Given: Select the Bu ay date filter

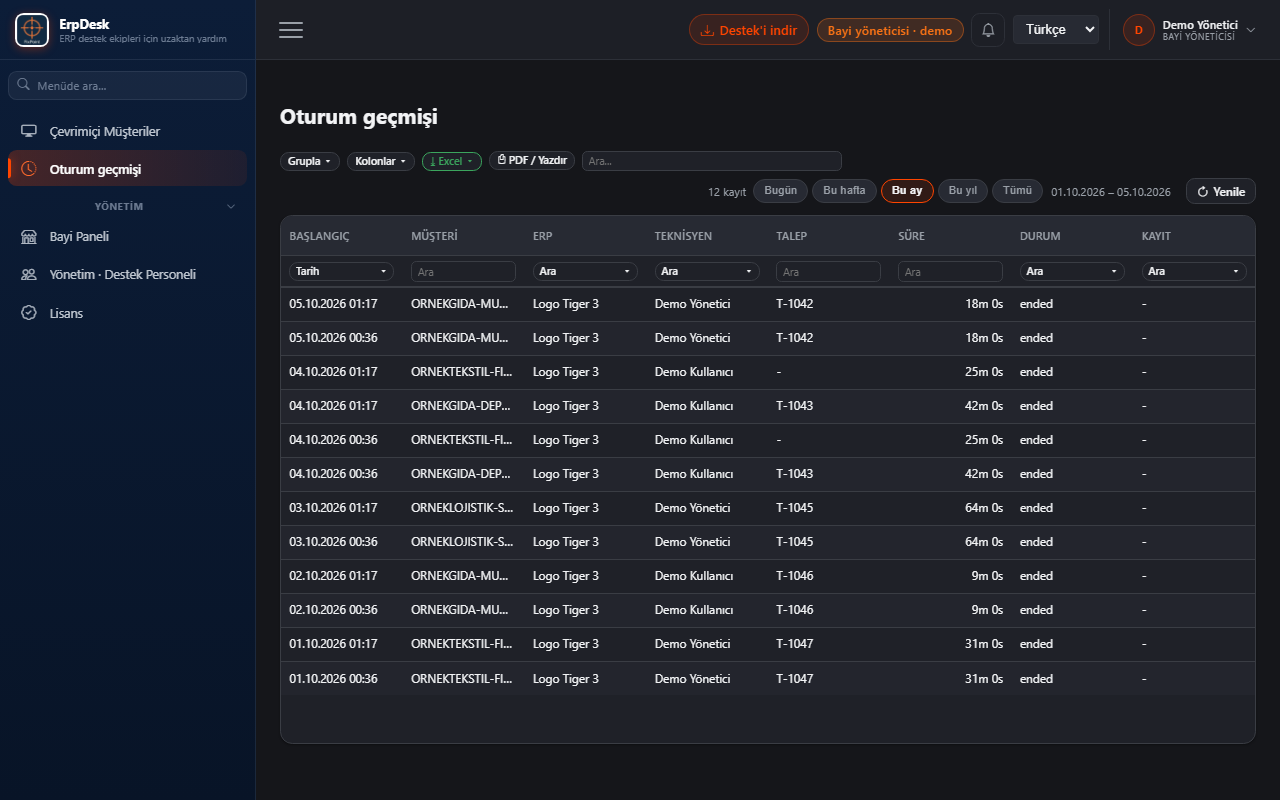Looking at the screenshot, I should 907,191.
